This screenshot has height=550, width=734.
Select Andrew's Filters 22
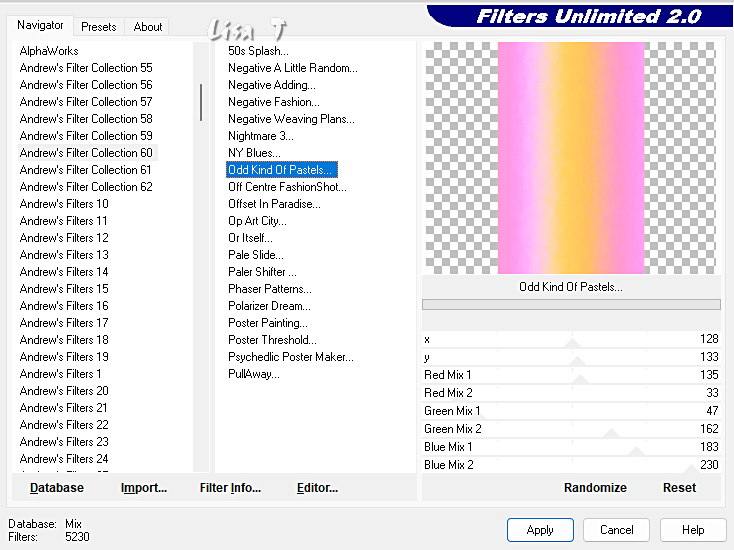(x=64, y=425)
